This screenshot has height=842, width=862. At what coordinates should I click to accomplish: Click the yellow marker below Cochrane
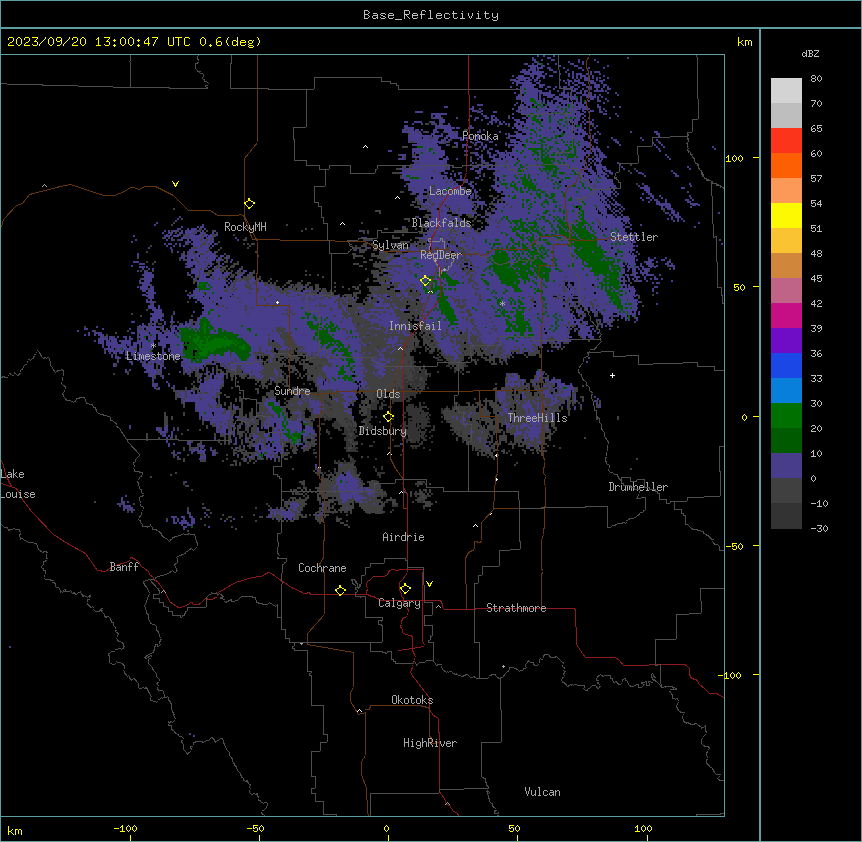point(340,590)
